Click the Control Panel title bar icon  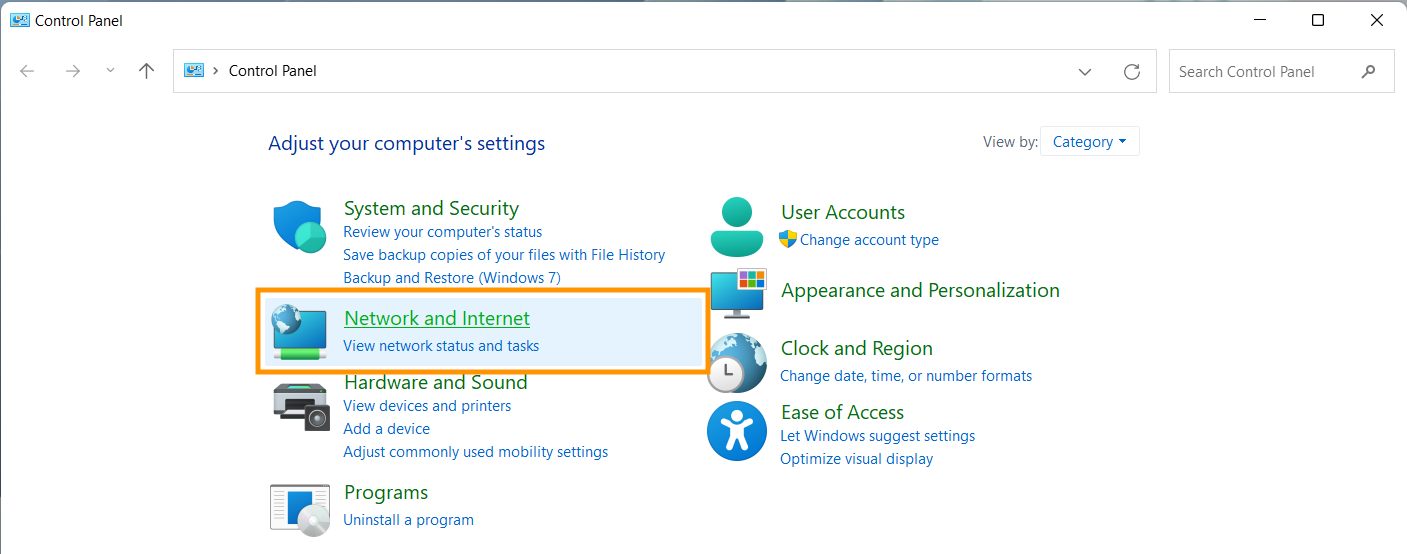tap(20, 20)
